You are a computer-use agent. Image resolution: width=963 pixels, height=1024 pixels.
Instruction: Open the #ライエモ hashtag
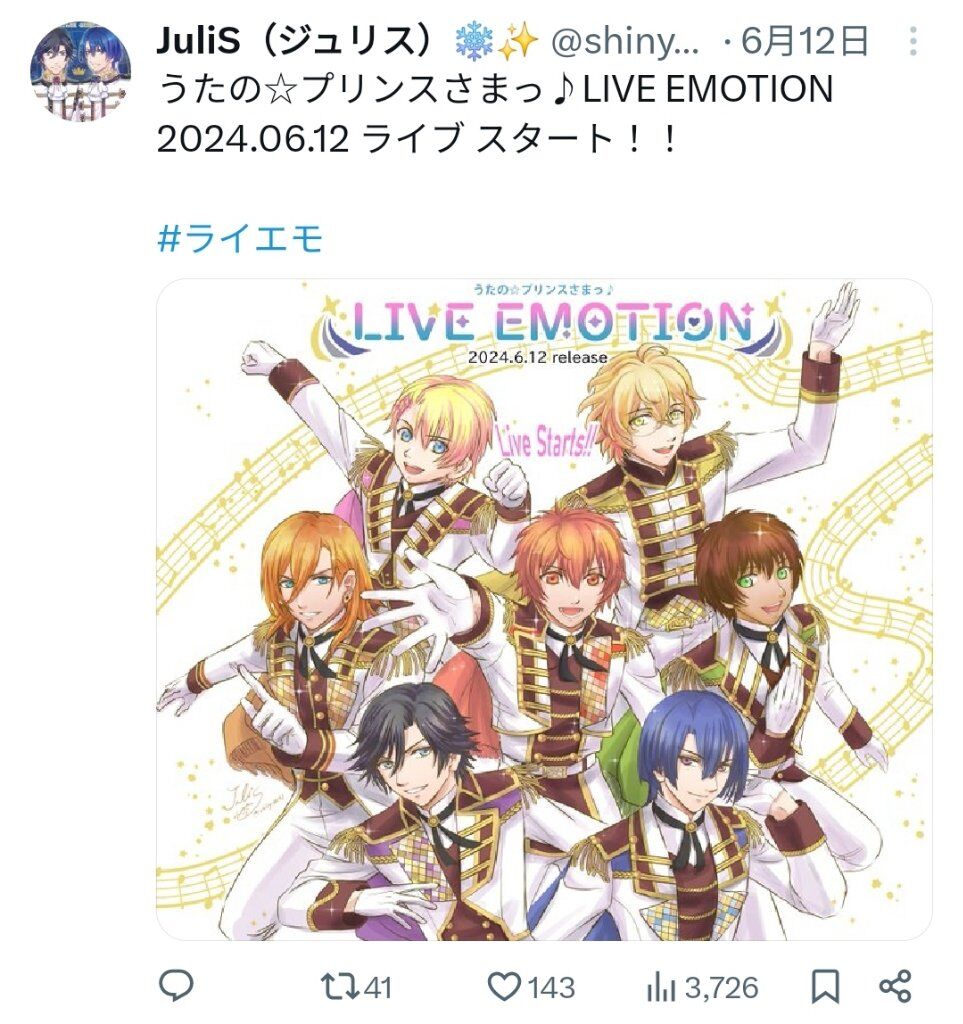pyautogui.click(x=240, y=238)
